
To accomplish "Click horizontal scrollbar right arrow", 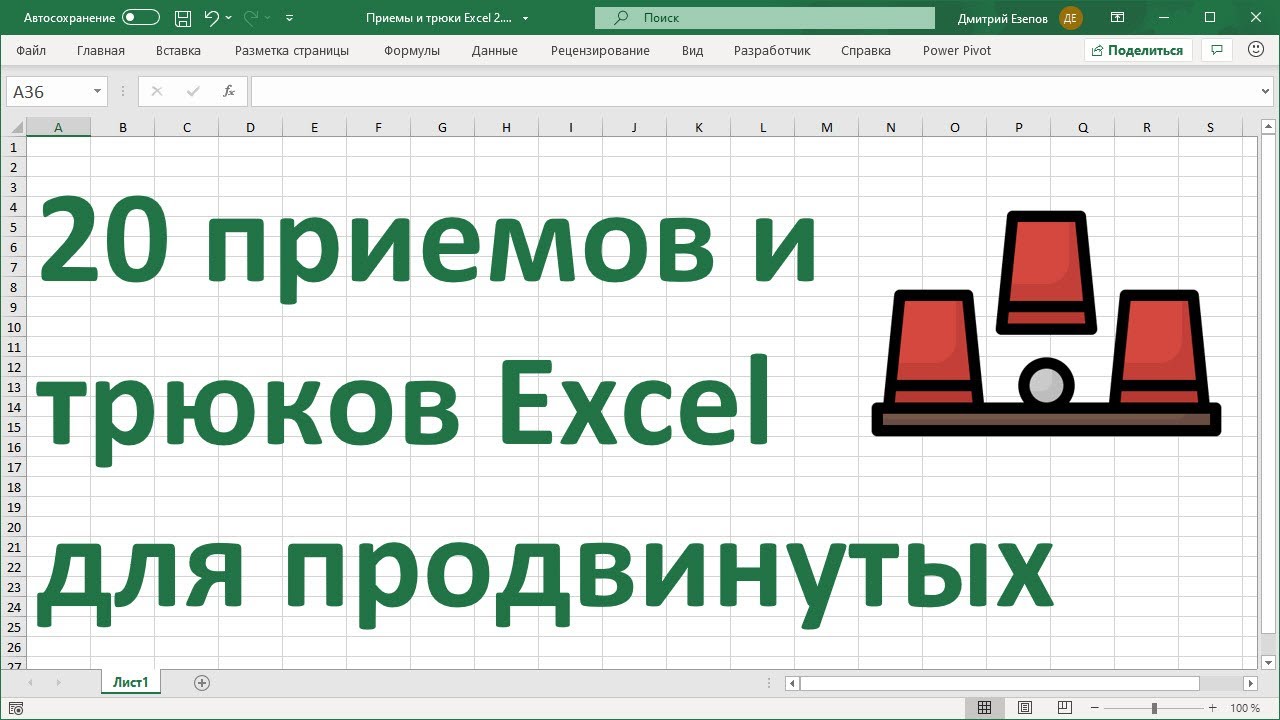I will 1250,683.
